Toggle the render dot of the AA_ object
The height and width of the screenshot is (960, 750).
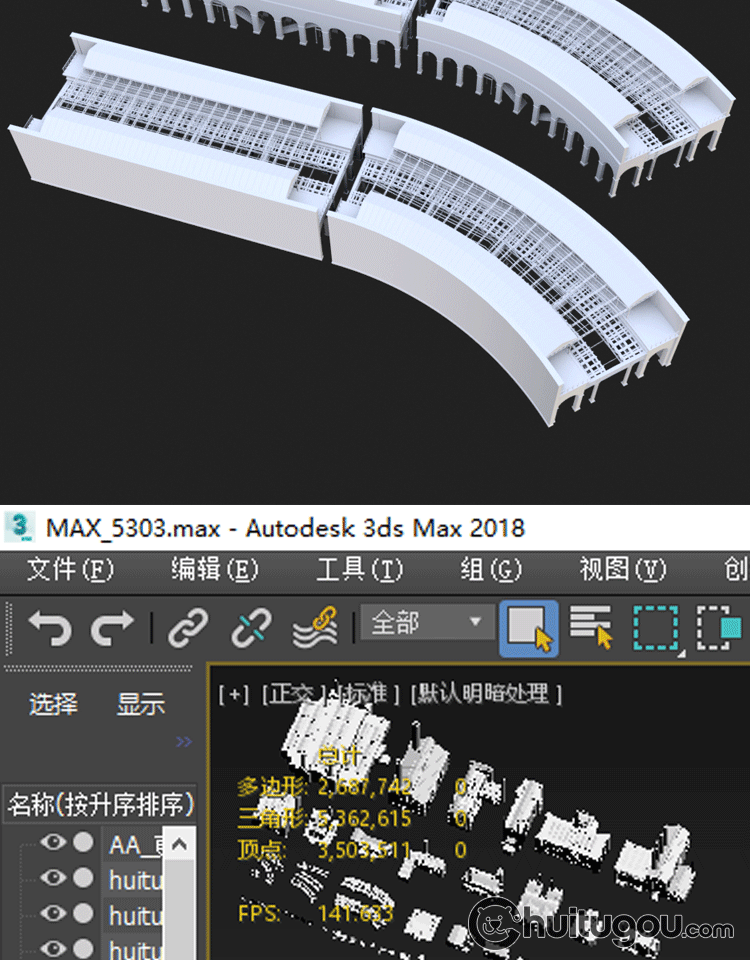pos(83,842)
